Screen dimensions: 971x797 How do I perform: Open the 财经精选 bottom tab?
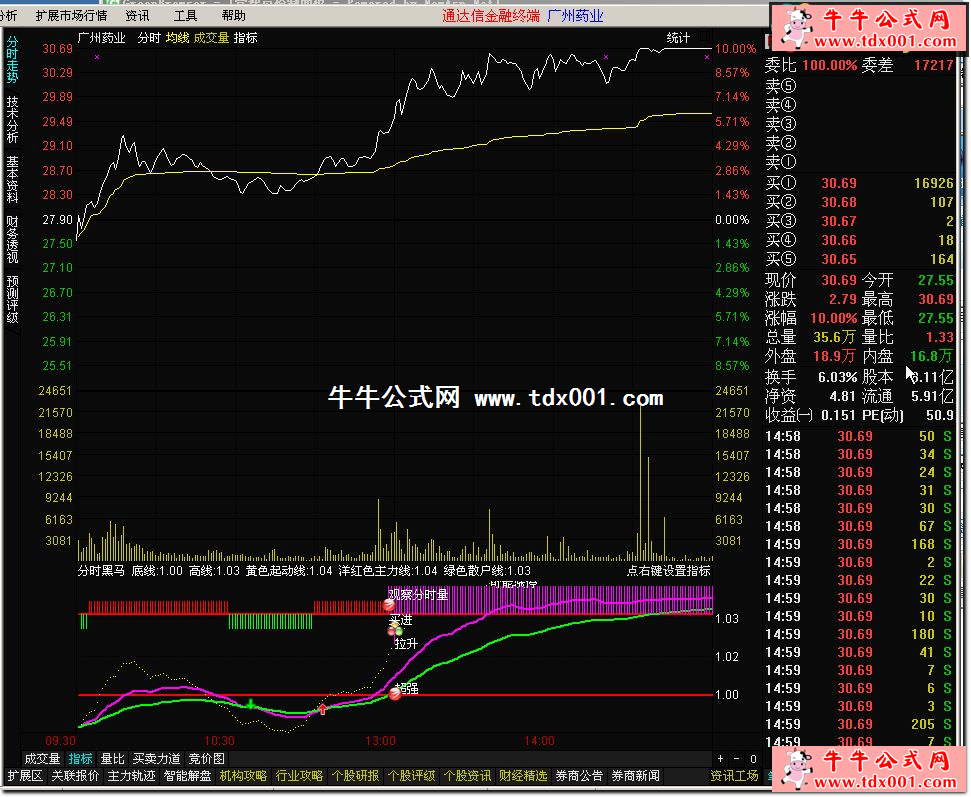[x=523, y=777]
